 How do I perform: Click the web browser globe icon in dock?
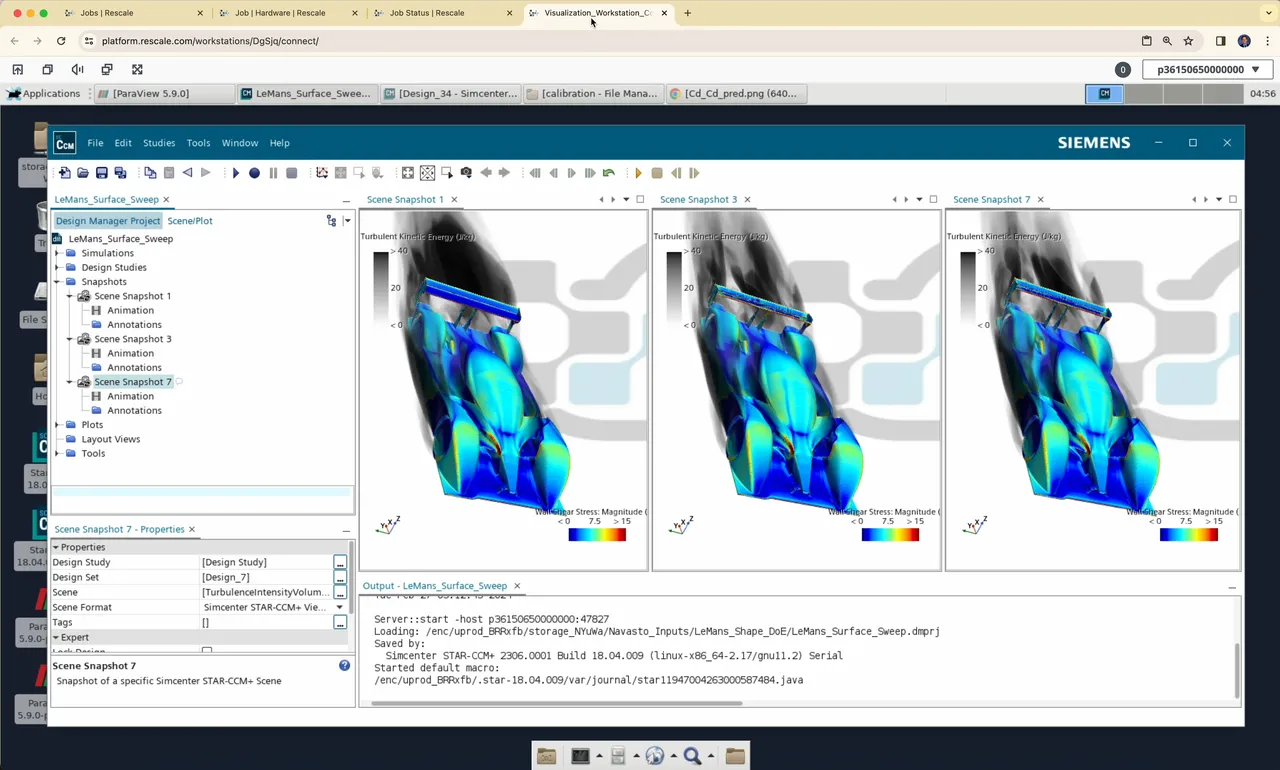[x=655, y=756]
